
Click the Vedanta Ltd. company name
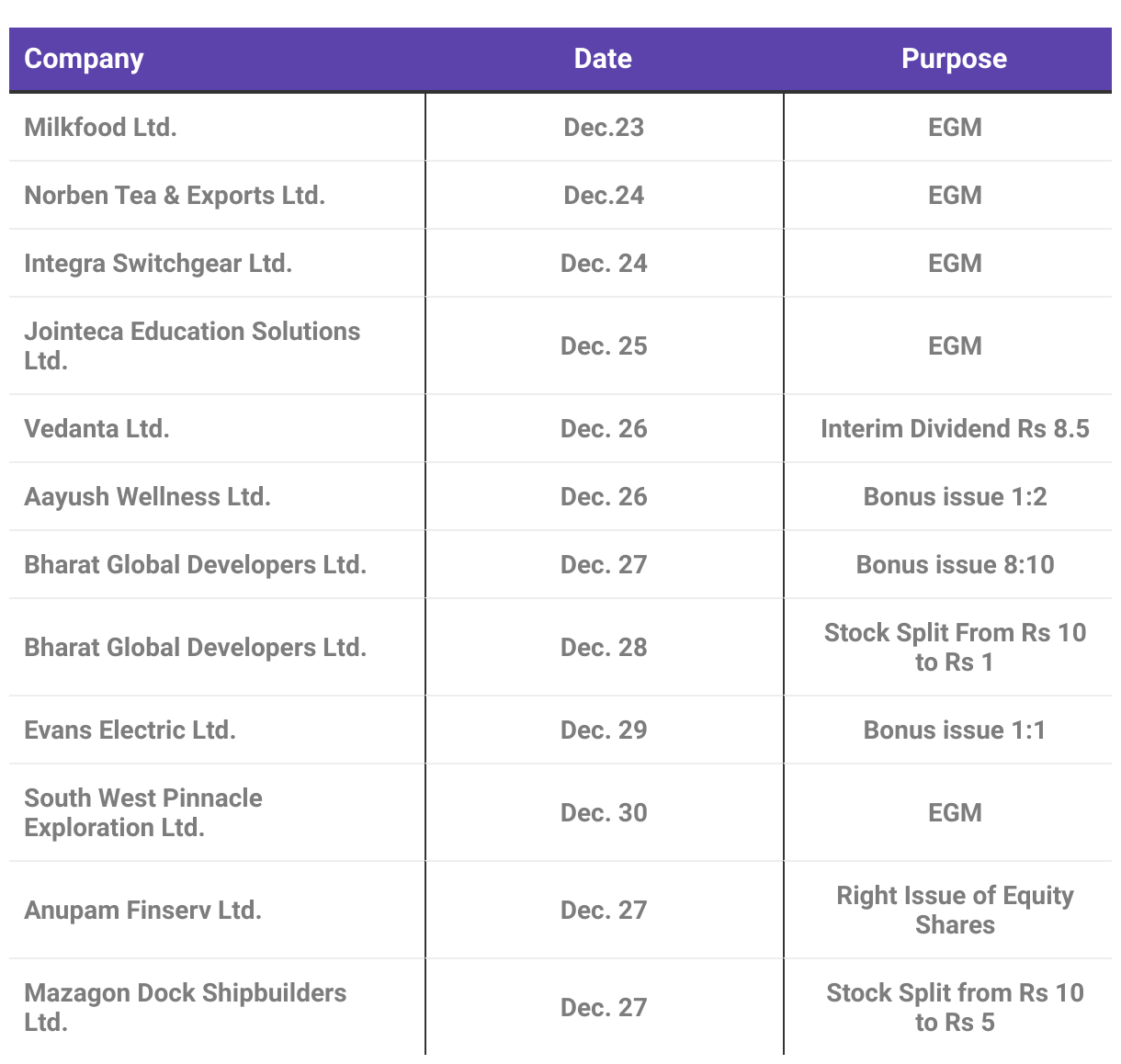click(x=96, y=428)
